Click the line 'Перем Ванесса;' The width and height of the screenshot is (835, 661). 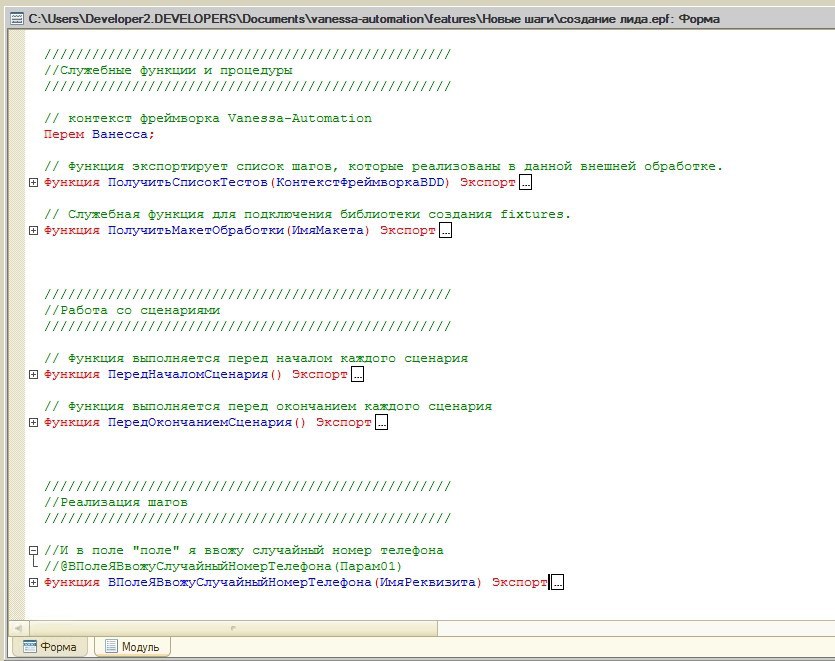pos(99,134)
